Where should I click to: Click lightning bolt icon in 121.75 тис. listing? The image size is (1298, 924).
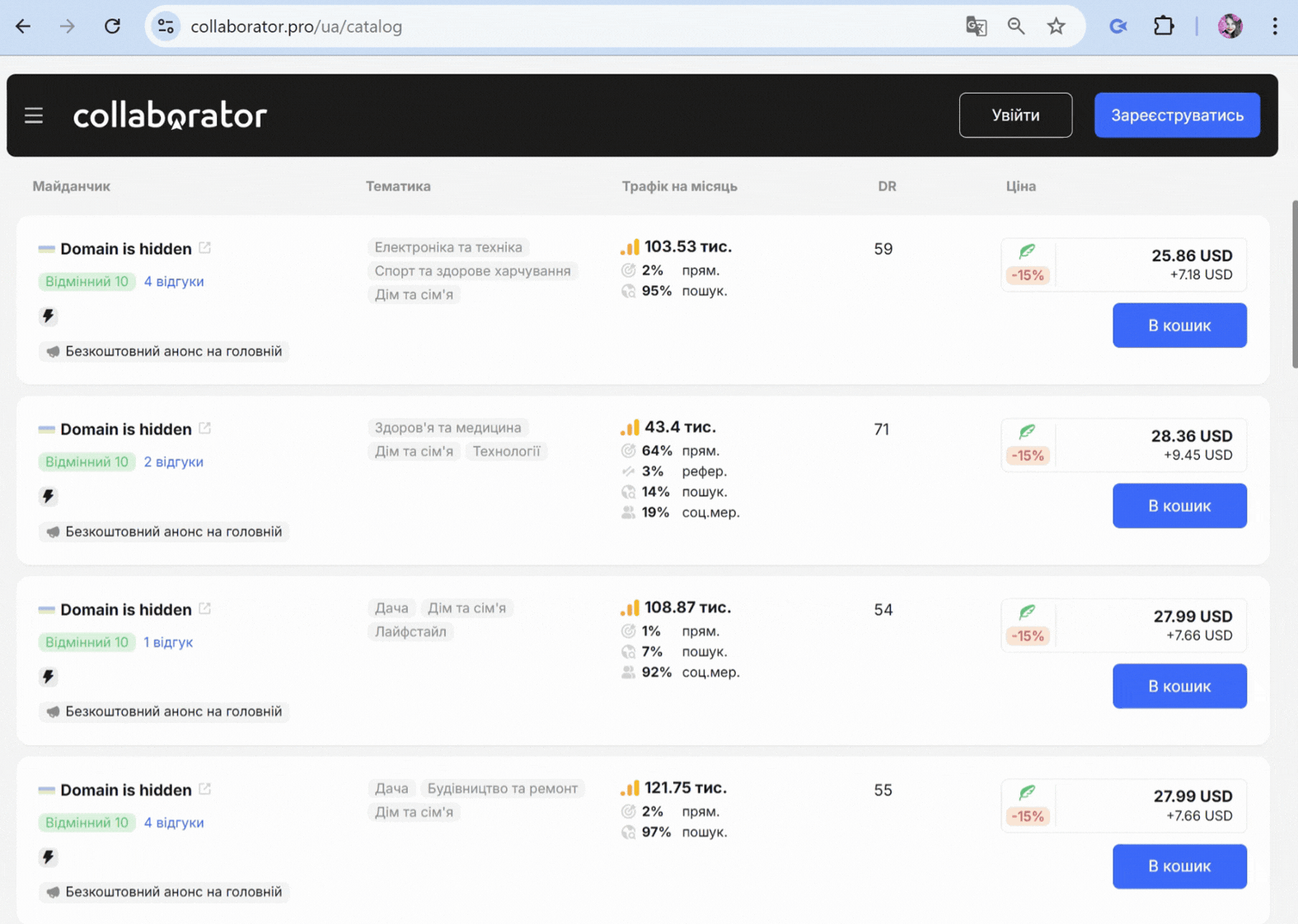coord(48,857)
